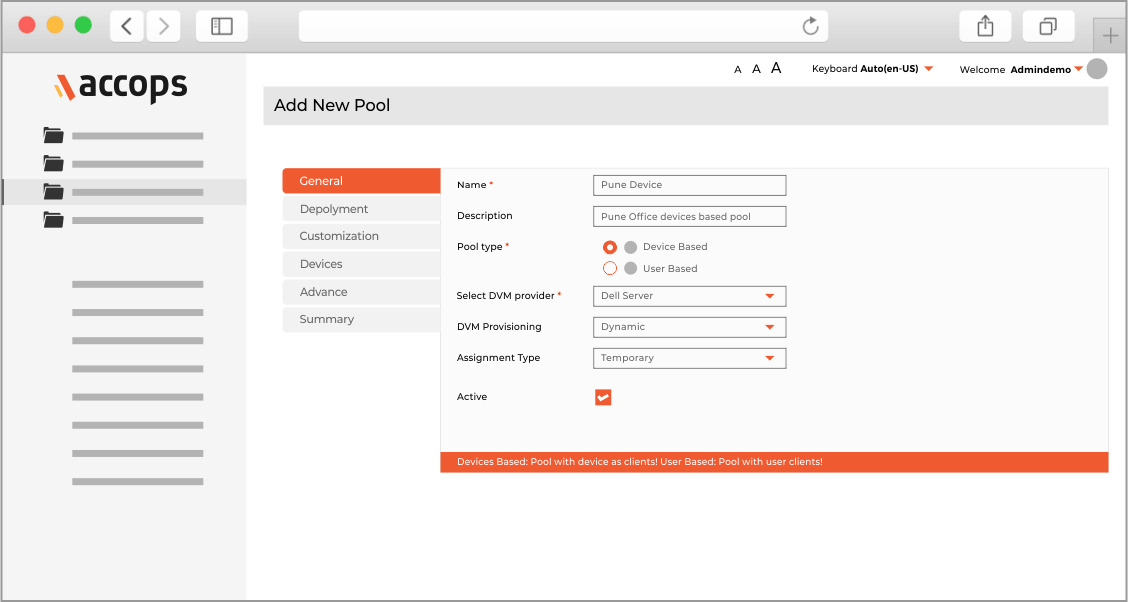This screenshot has width=1128, height=602.
Task: Toggle the browser sidebar icon
Action: click(x=222, y=27)
